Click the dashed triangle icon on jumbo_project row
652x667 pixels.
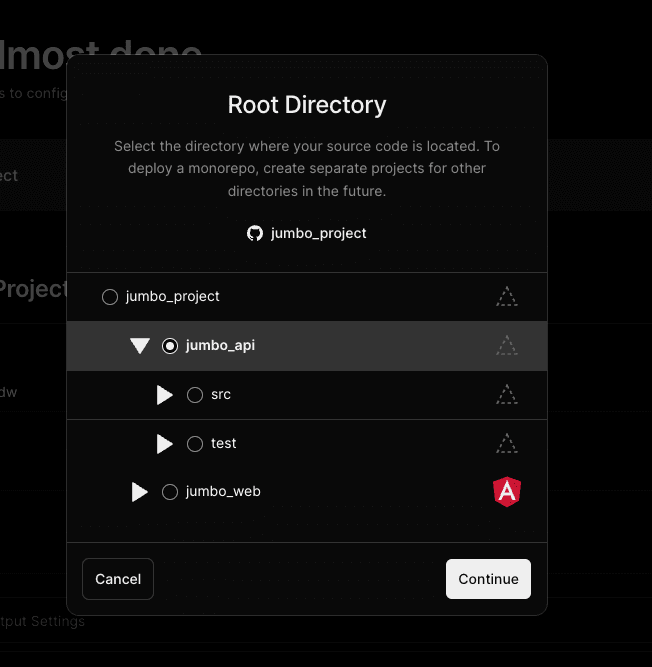click(507, 297)
